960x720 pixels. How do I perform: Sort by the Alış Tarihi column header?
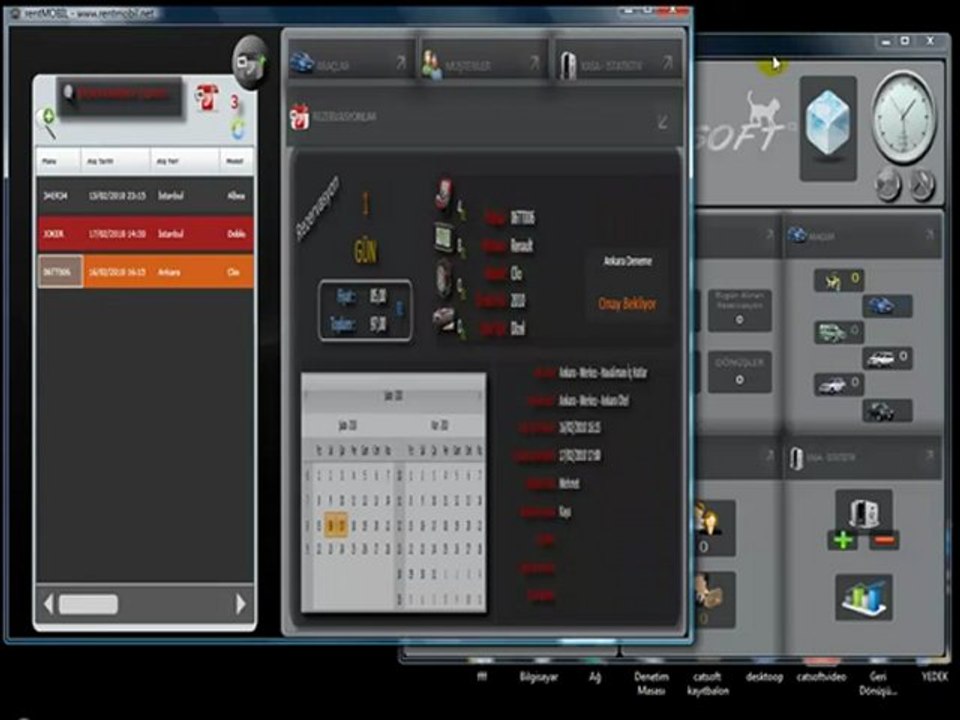click(x=115, y=161)
